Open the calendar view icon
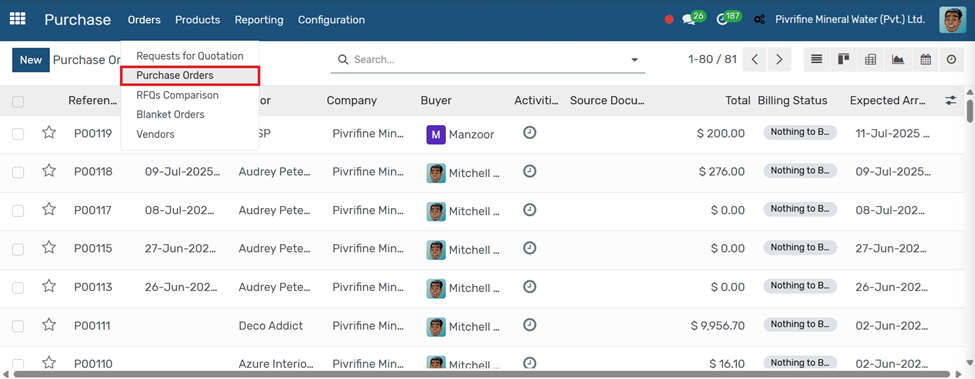This screenshot has height=379, width=975. (925, 60)
